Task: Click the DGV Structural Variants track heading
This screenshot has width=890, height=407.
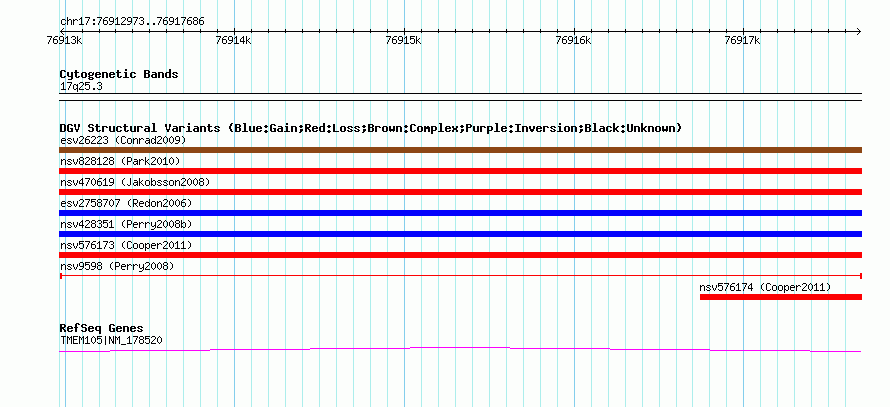Action: (x=371, y=128)
